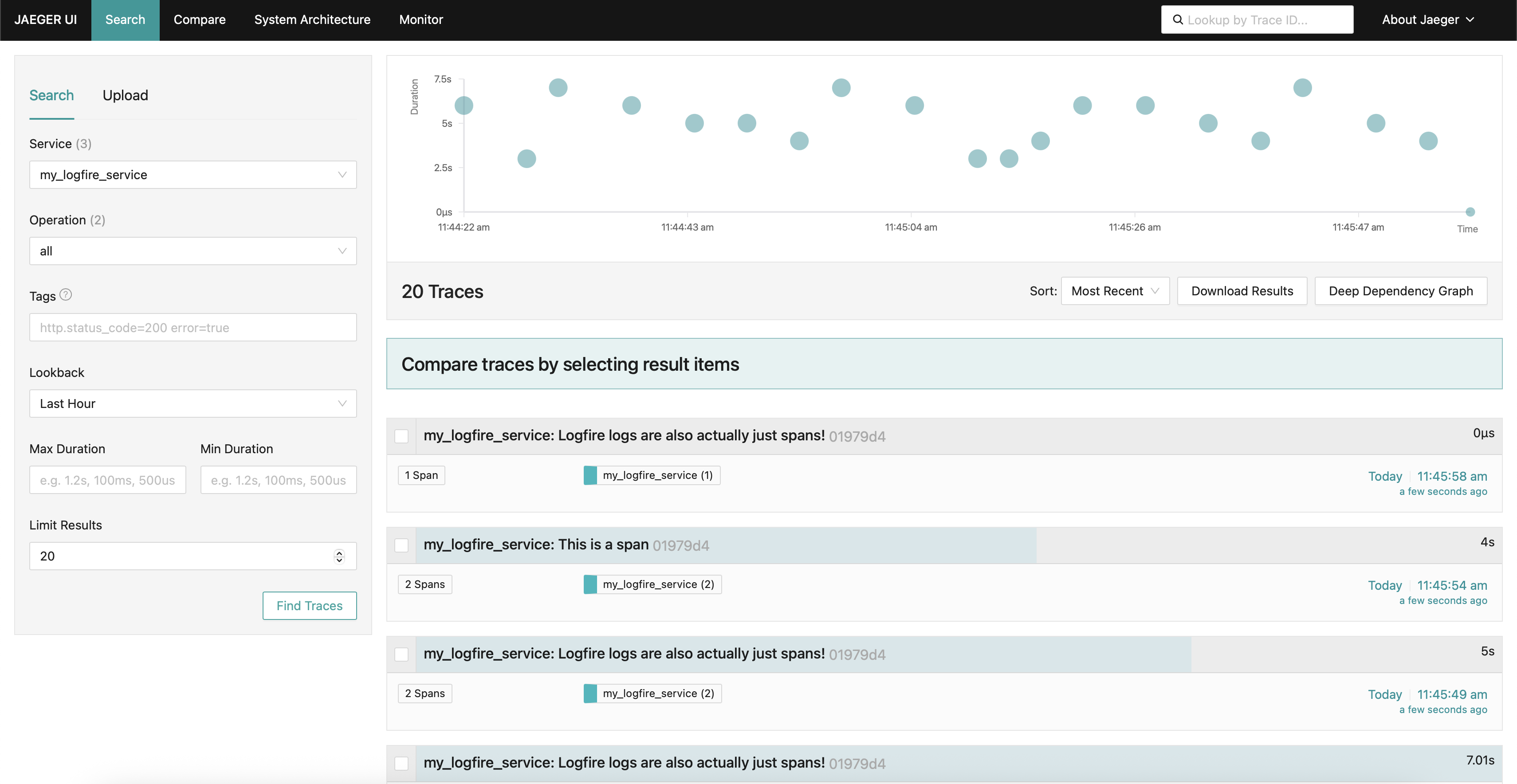
Task: Open the Service dropdown showing my_logfire_service
Action: [x=193, y=175]
